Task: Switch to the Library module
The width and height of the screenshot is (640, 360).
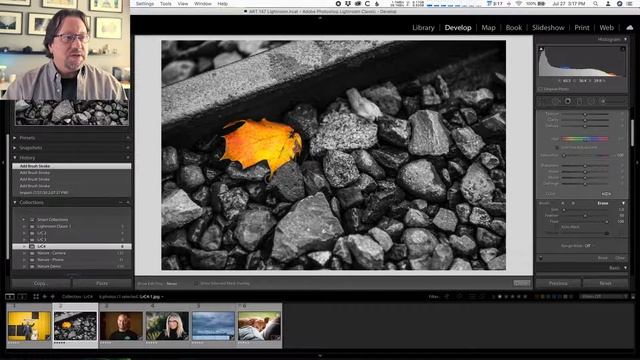Action: click(x=423, y=28)
